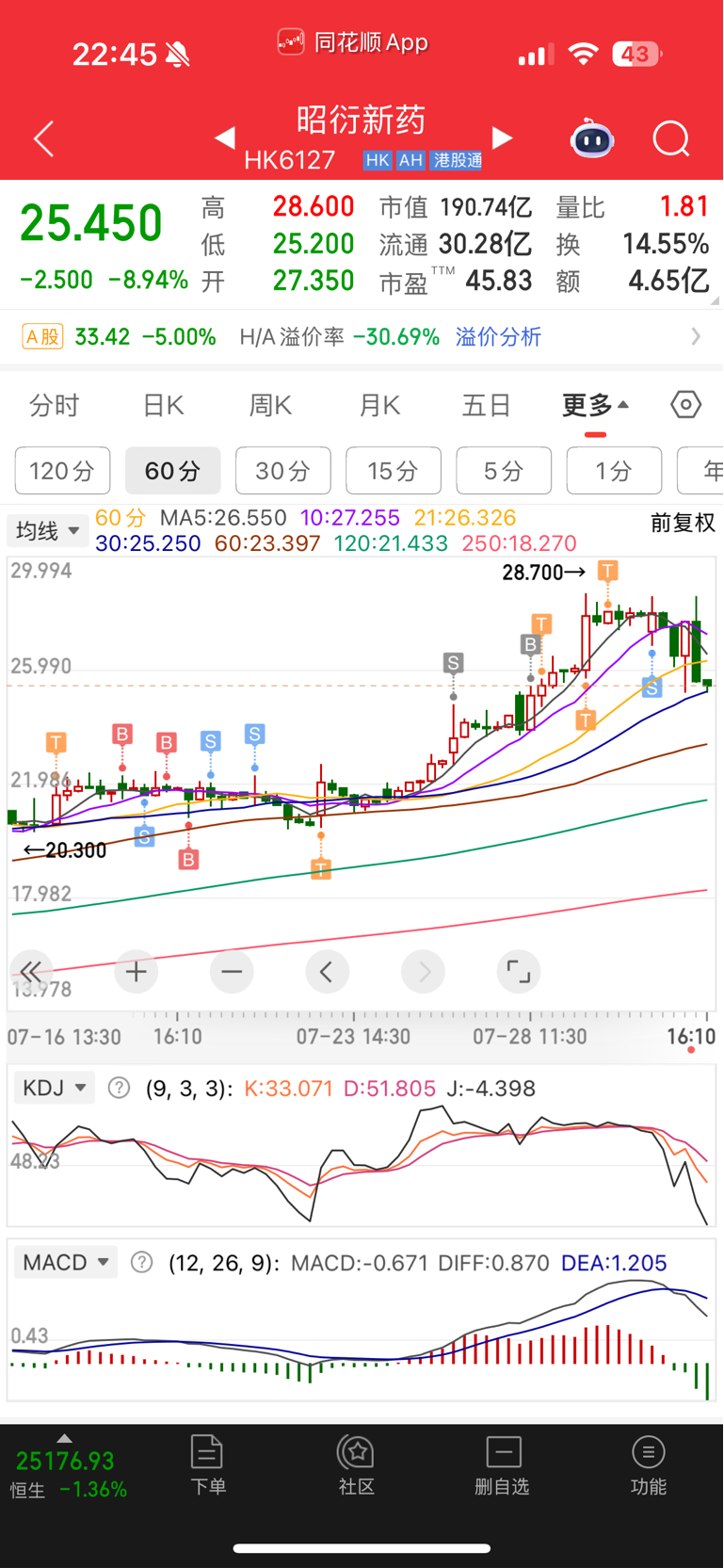Tap 16:10 latest time label
Screen dimensions: 724x1568
(691, 1037)
